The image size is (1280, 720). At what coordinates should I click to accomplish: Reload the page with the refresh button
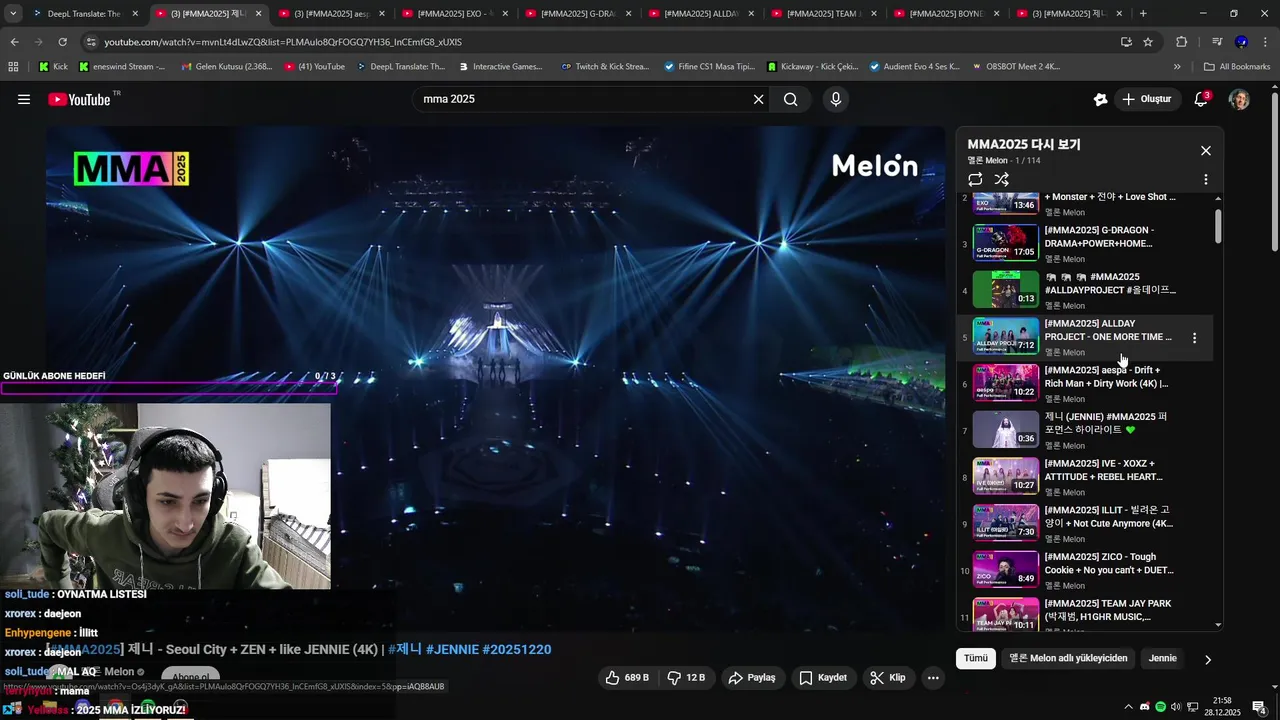pos(62,42)
